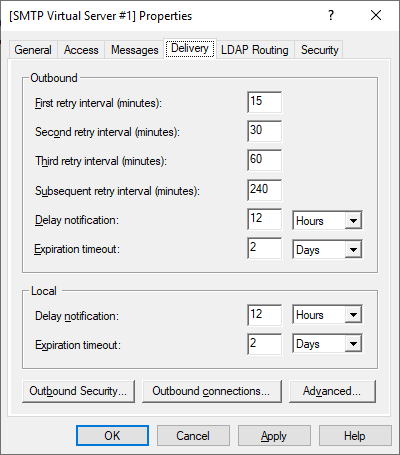Select the Messages tab
The width and height of the screenshot is (400, 455).
pyautogui.click(x=134, y=50)
